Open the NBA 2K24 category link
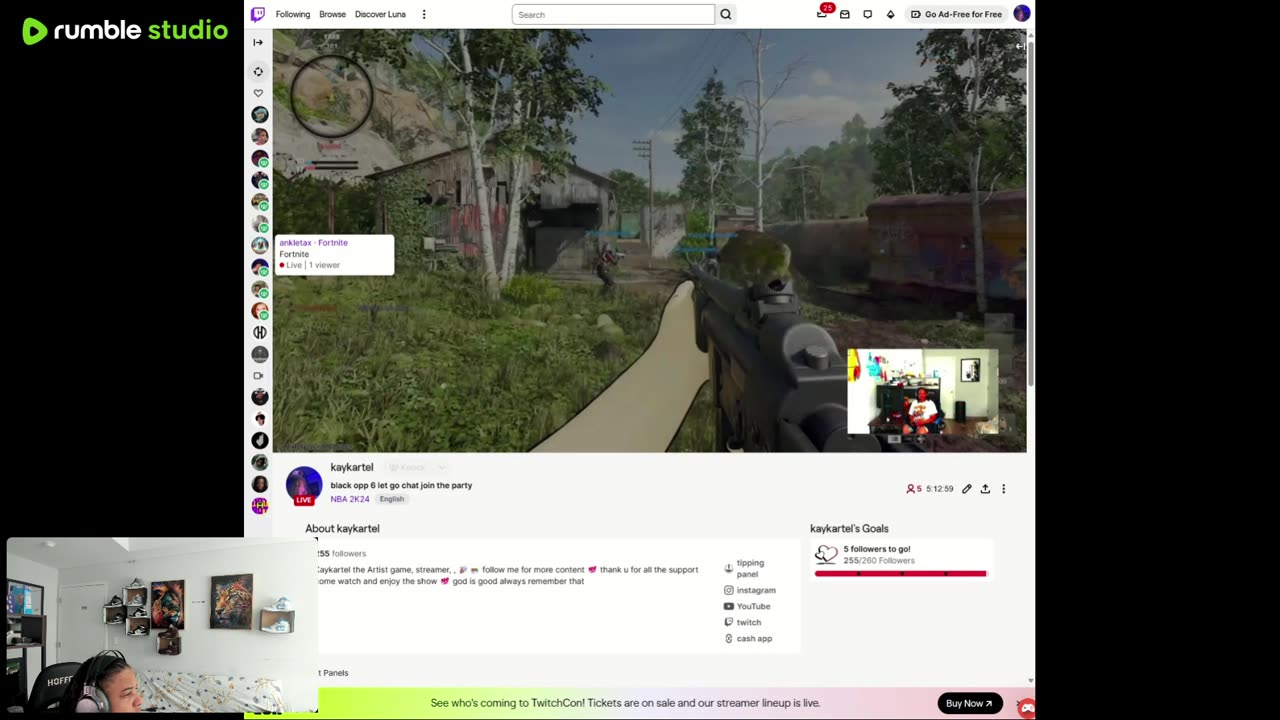This screenshot has width=1280, height=720. click(x=350, y=499)
